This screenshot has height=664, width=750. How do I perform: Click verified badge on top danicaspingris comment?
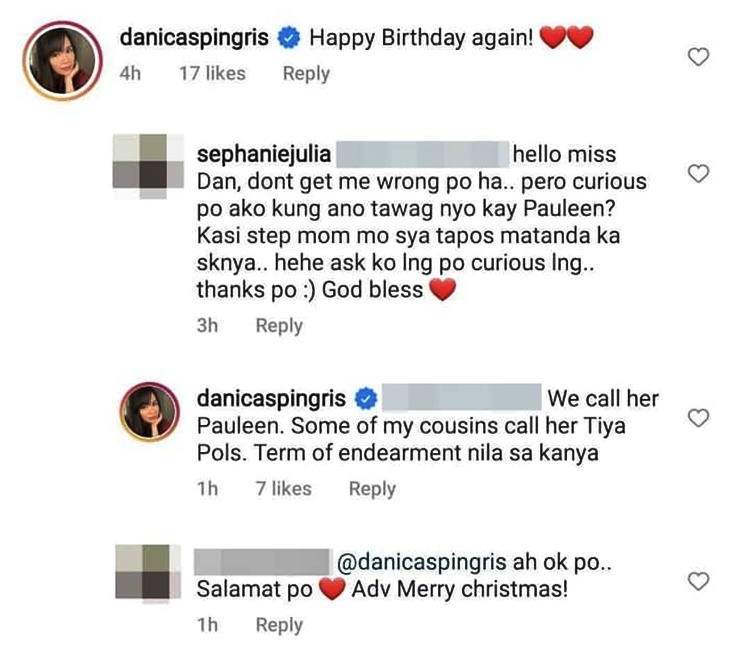(289, 38)
